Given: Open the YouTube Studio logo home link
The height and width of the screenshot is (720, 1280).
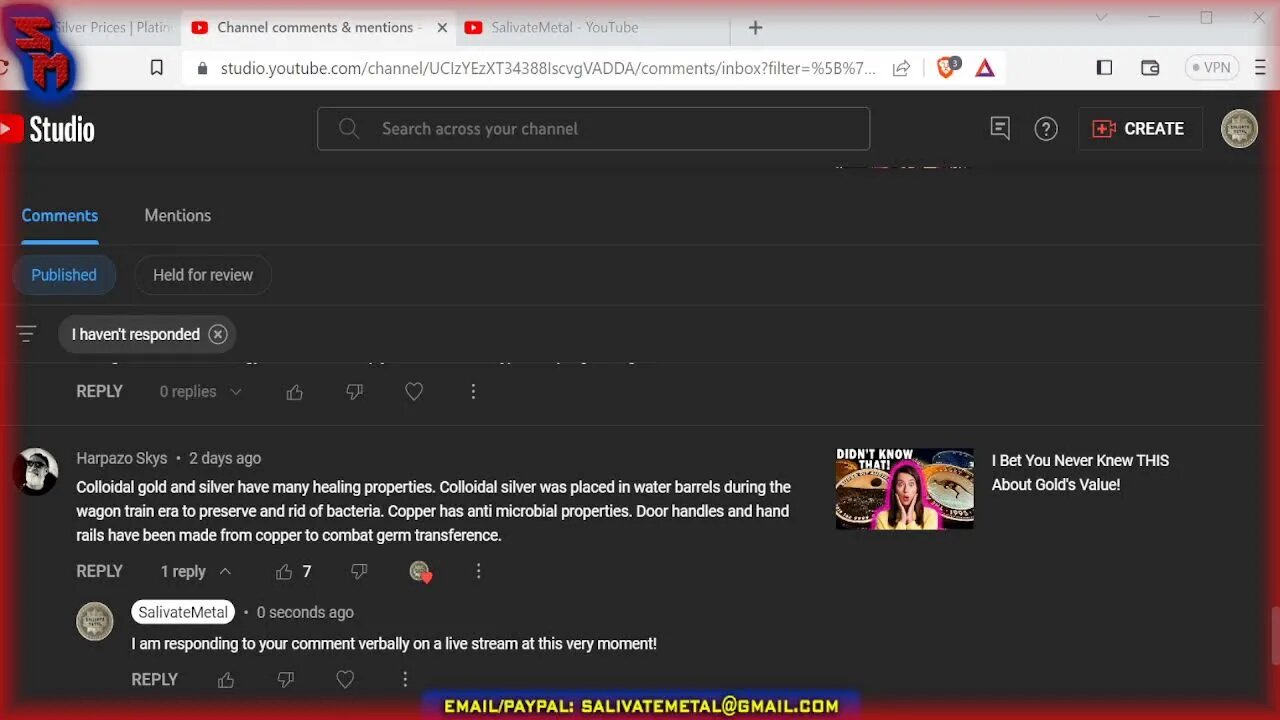Looking at the screenshot, I should [x=48, y=129].
